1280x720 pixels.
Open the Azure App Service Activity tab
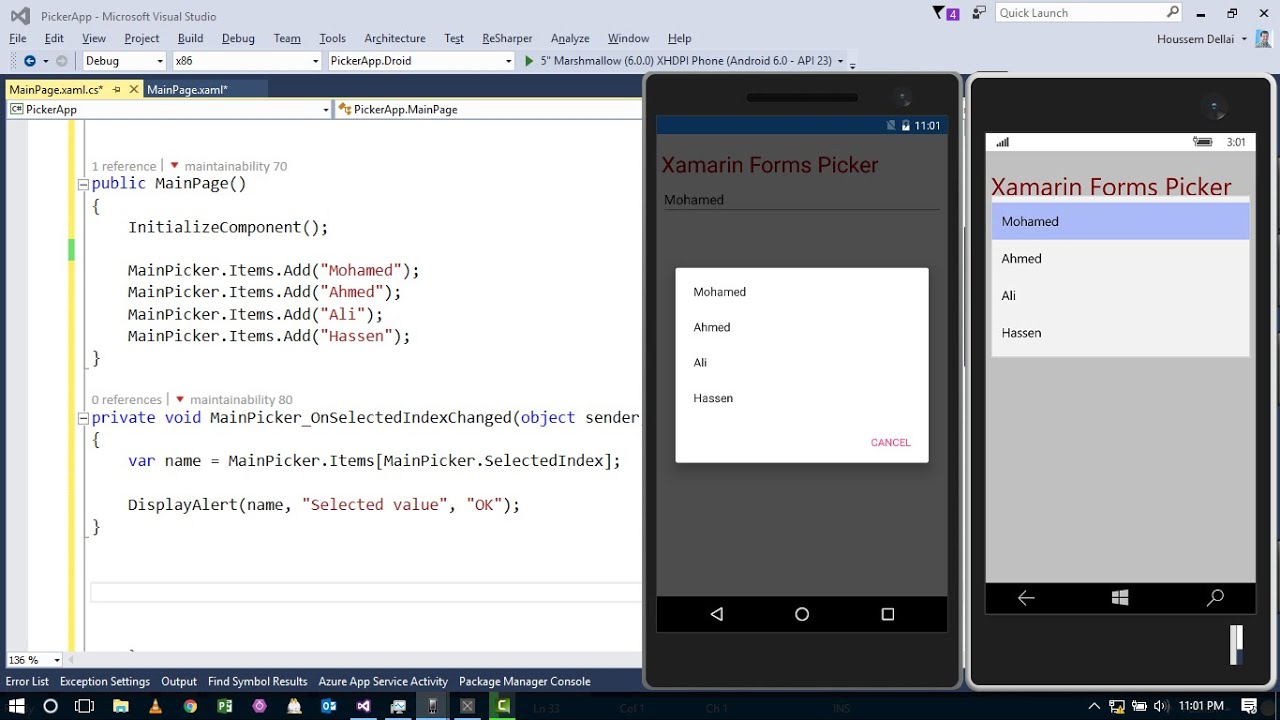pos(383,681)
